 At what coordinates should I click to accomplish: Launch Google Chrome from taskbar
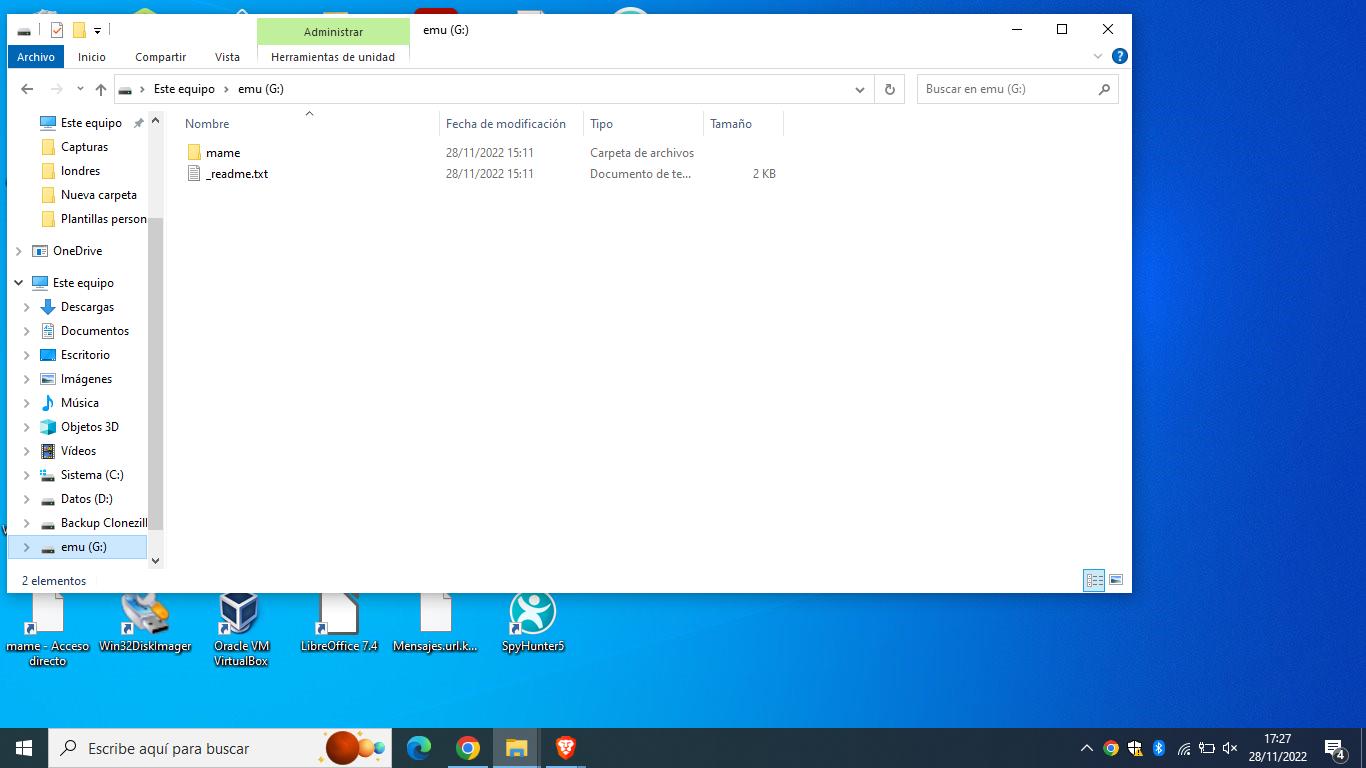[x=468, y=747]
